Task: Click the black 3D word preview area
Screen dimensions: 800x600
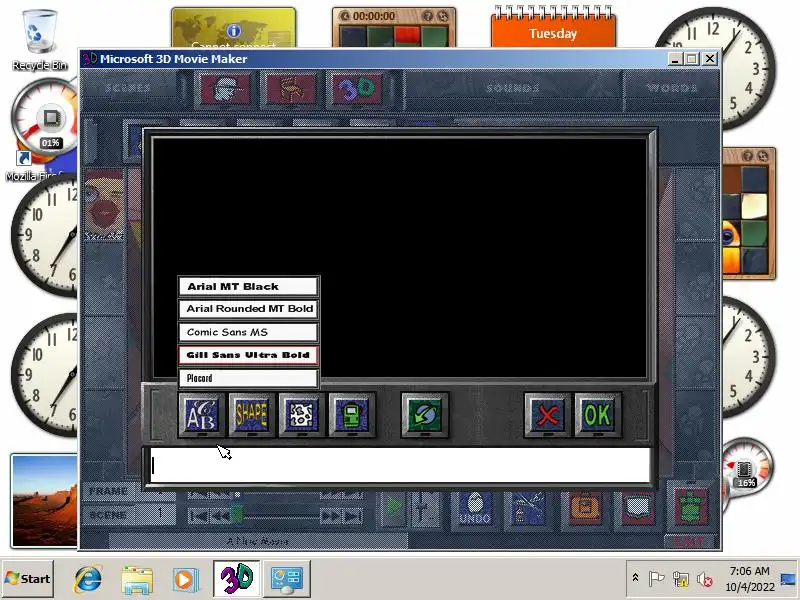Action: 399,258
